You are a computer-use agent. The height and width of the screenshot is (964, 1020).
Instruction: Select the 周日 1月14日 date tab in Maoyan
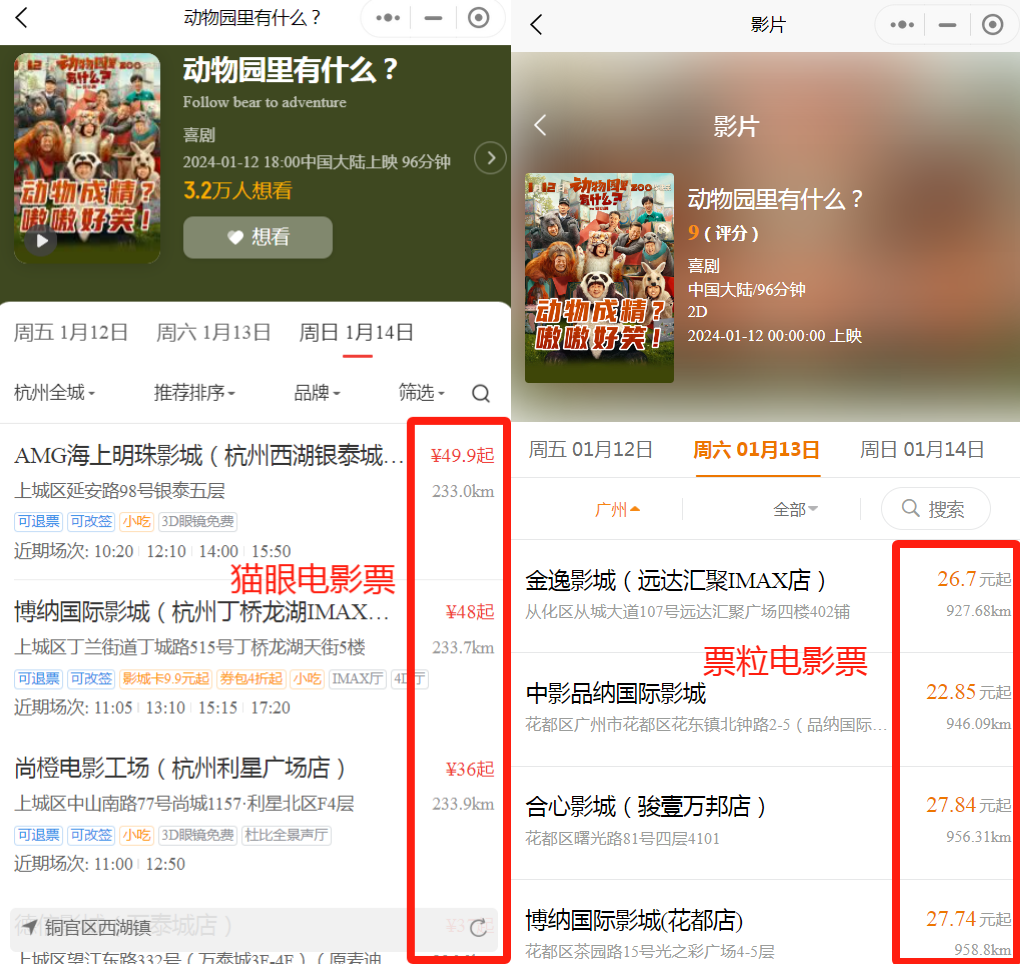[x=356, y=333]
